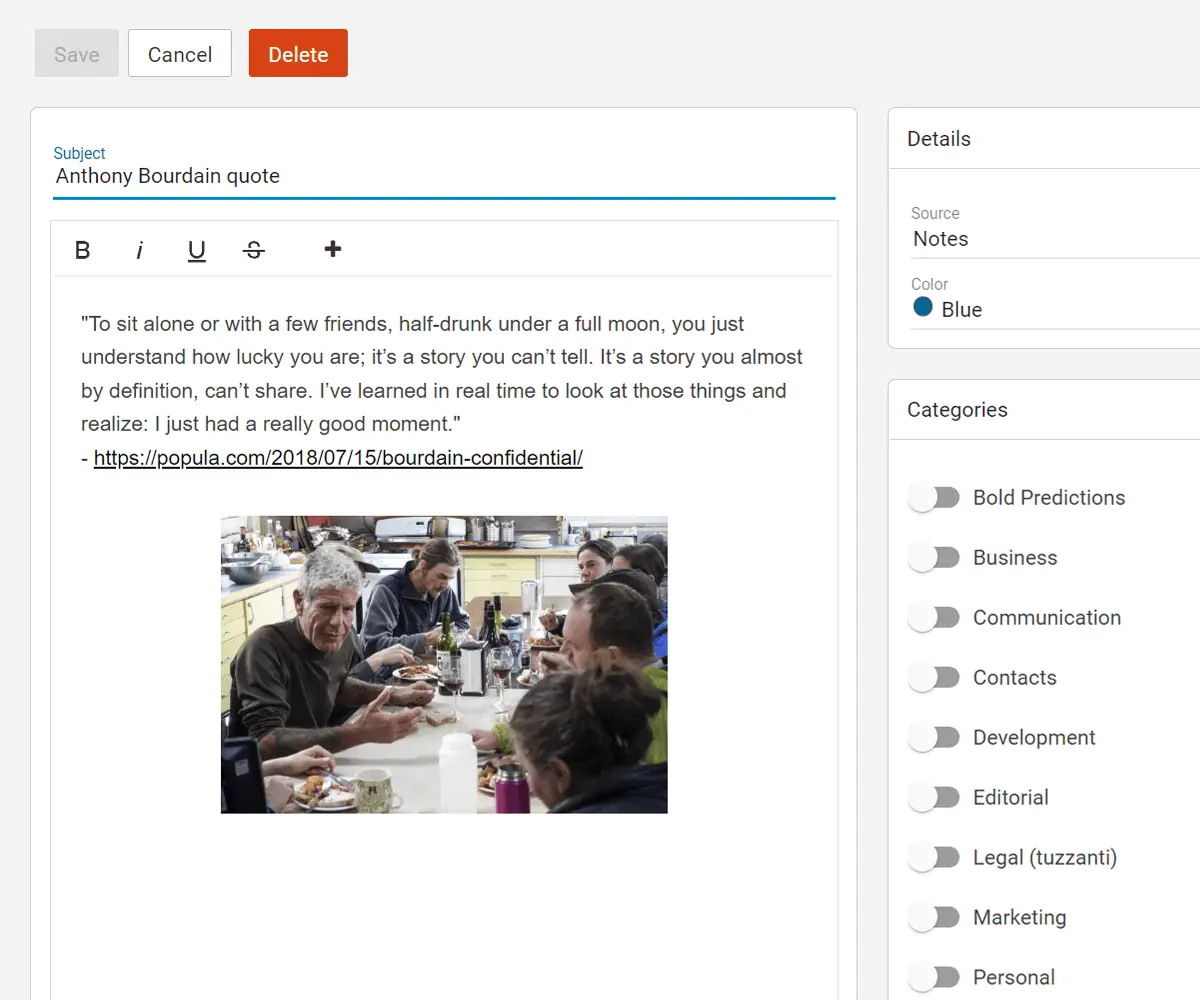Viewport: 1200px width, 1000px height.
Task: Toggle bold formatting in the editor
Action: [83, 250]
